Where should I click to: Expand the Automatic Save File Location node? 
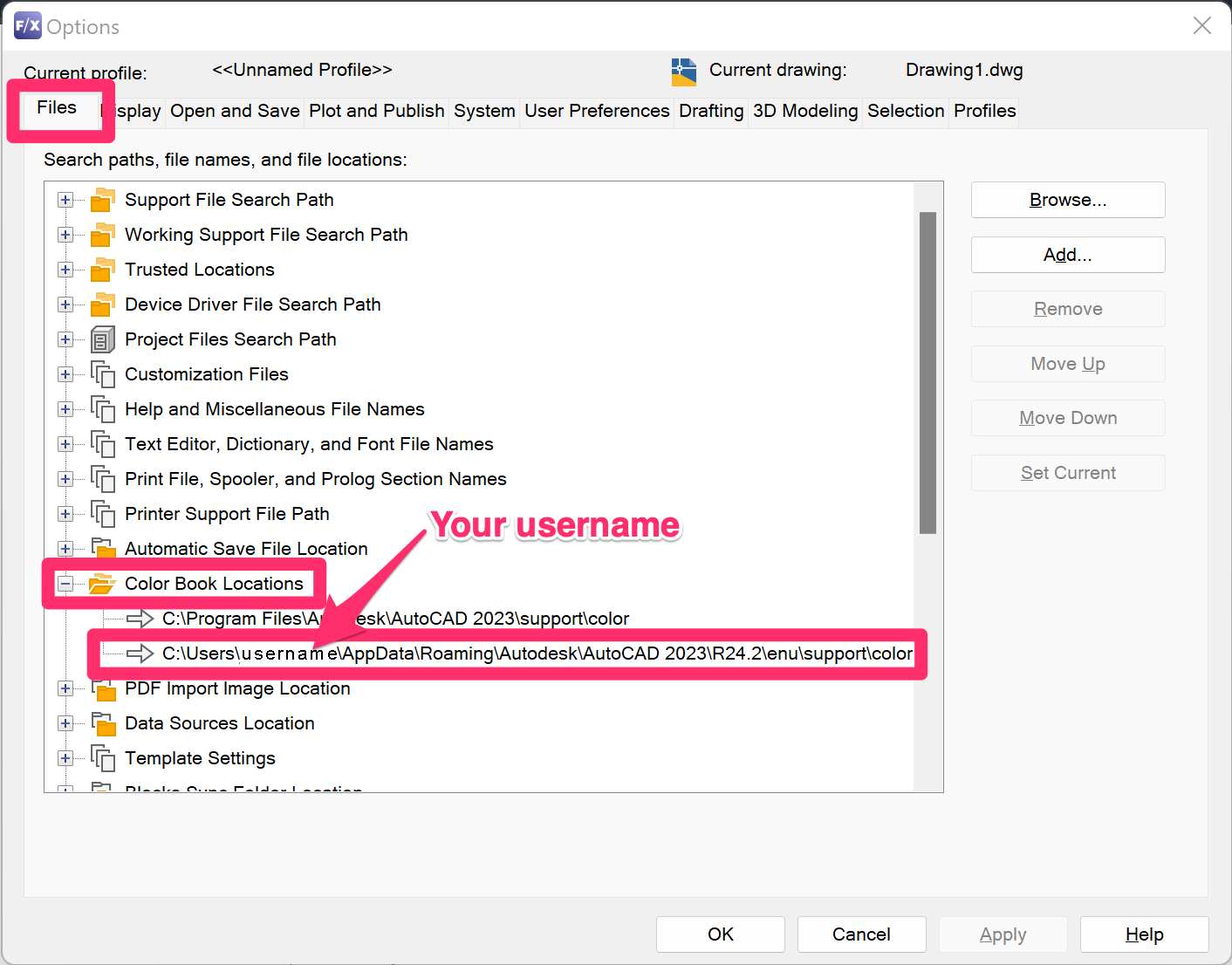point(65,549)
